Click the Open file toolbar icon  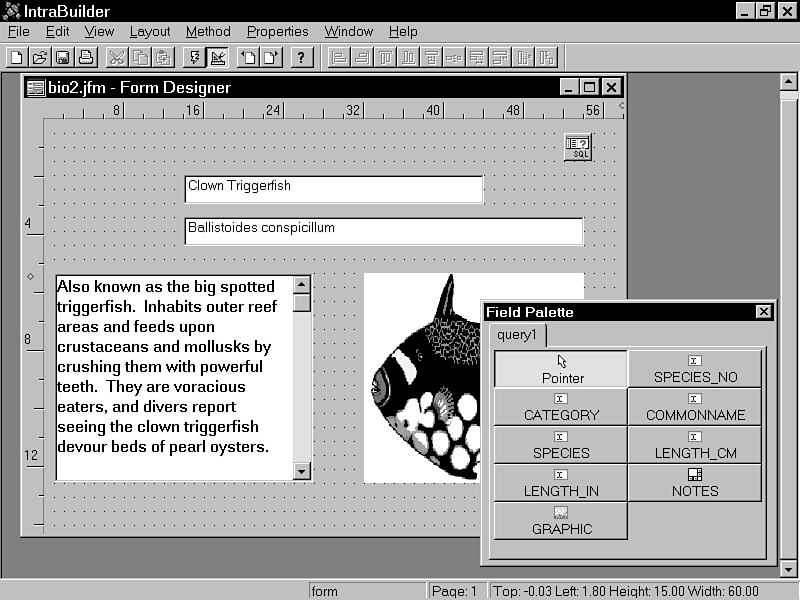39,57
